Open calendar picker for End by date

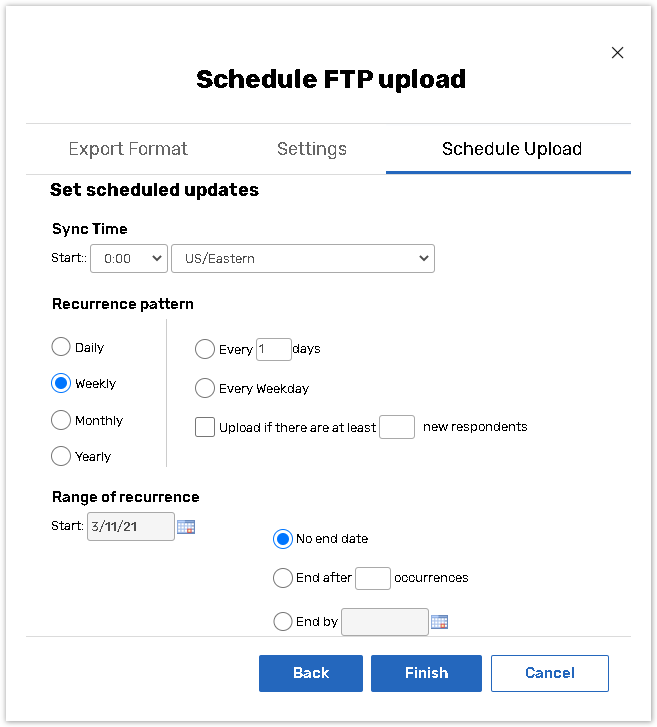click(440, 622)
